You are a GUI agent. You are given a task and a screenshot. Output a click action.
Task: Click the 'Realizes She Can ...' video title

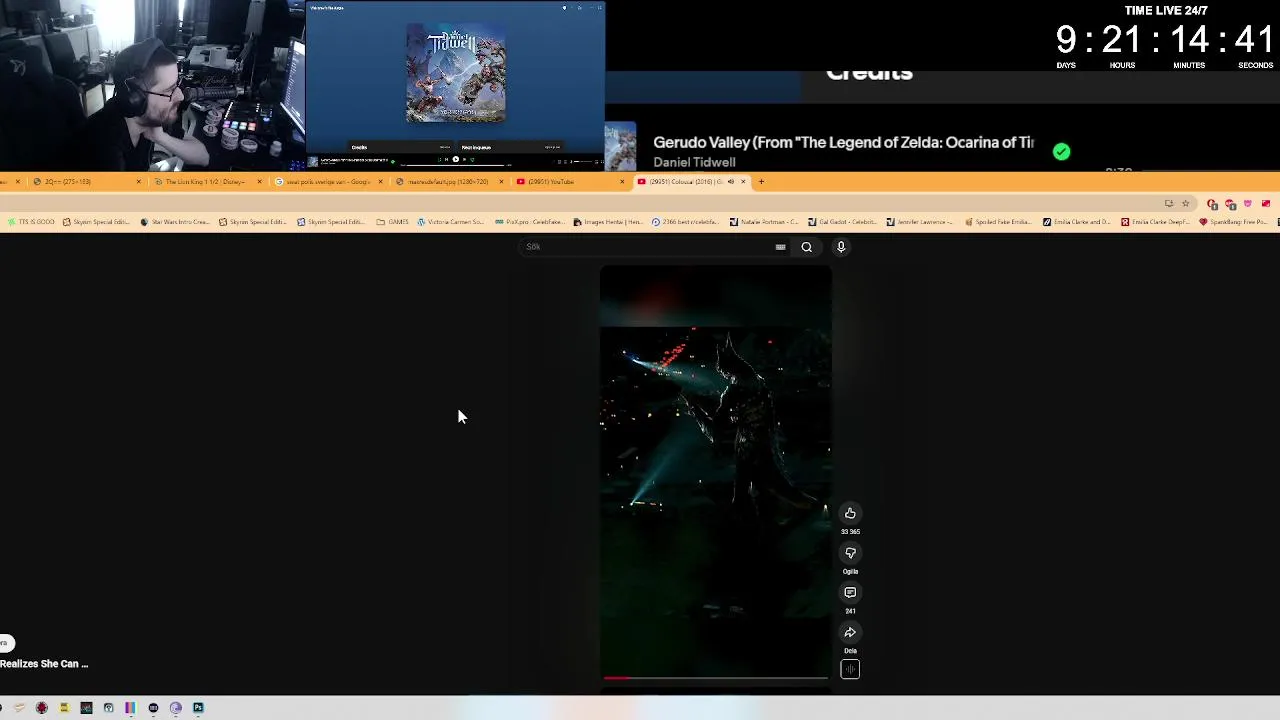click(x=44, y=664)
